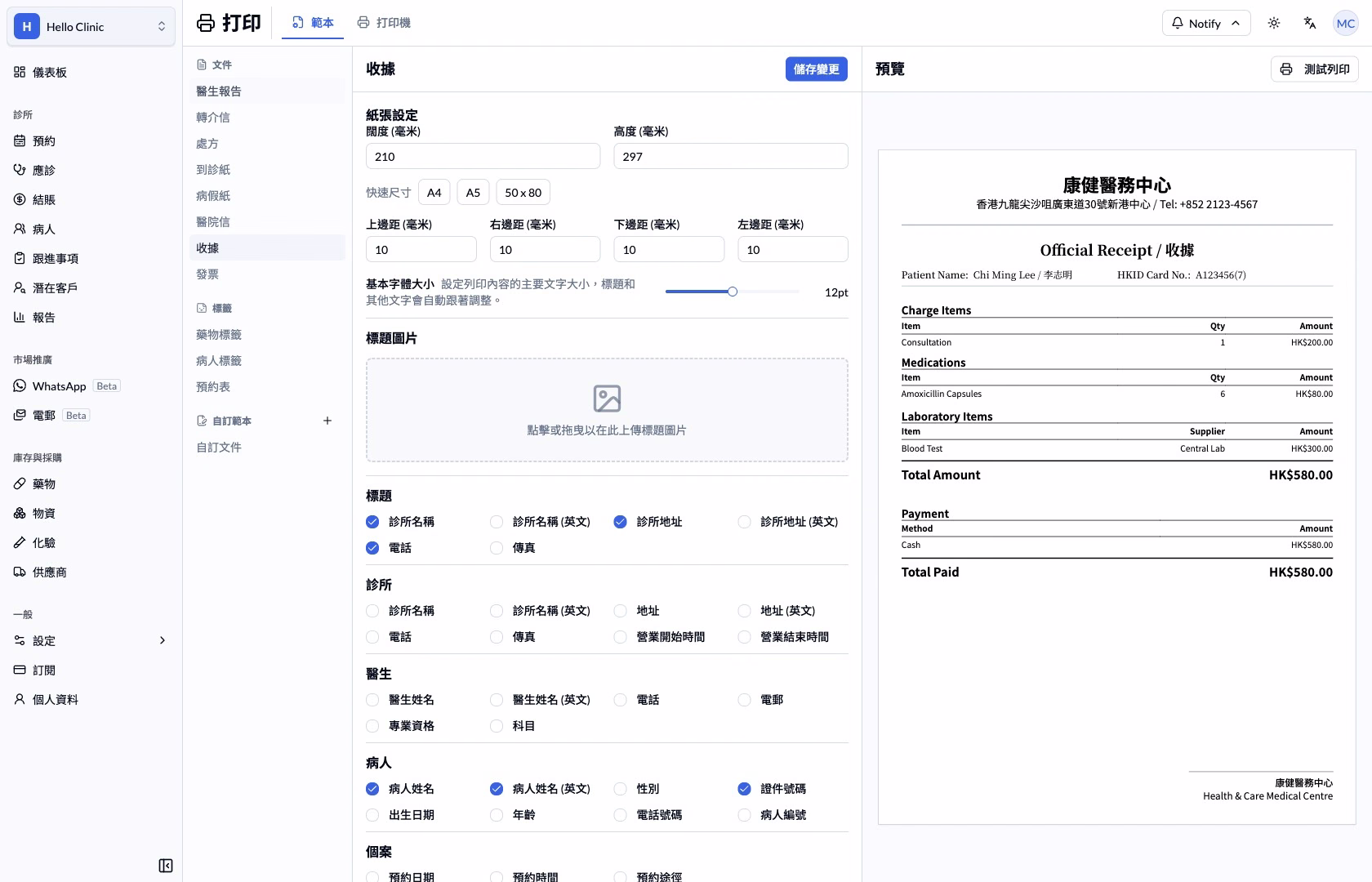Open the language translate icon

pyautogui.click(x=1310, y=23)
